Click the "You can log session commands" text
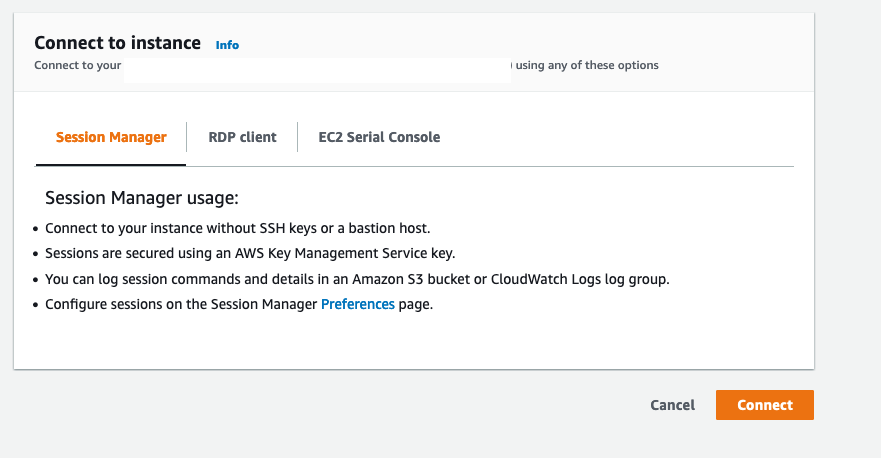The height and width of the screenshot is (458, 881). 137,279
